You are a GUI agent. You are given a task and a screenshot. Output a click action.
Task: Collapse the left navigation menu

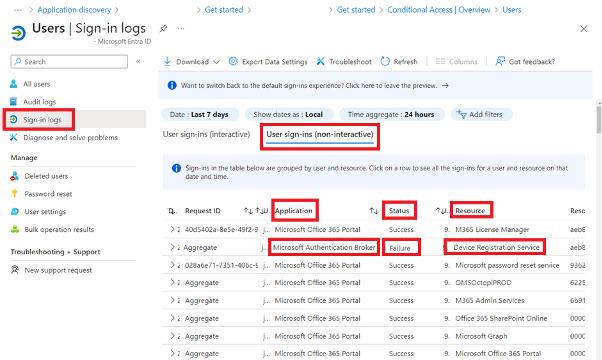click(138, 61)
